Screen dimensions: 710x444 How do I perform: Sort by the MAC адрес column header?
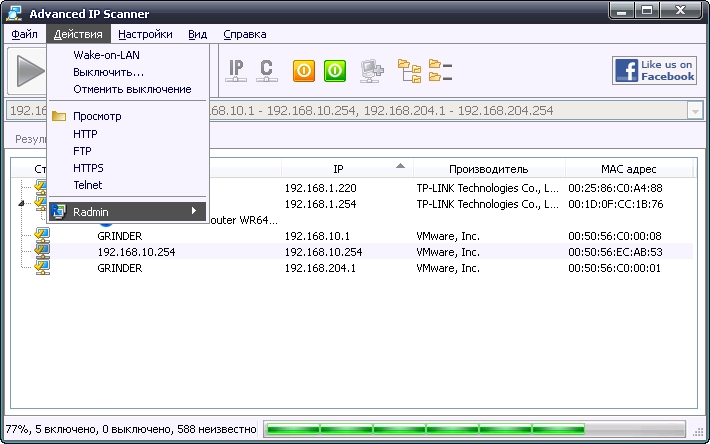[x=628, y=169]
